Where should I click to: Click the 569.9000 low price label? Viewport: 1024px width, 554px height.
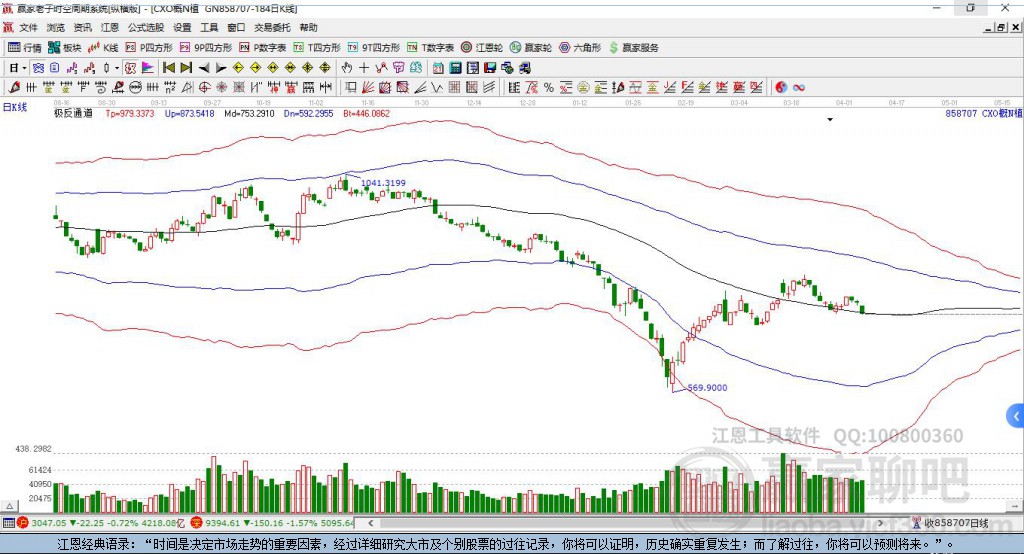(x=707, y=387)
